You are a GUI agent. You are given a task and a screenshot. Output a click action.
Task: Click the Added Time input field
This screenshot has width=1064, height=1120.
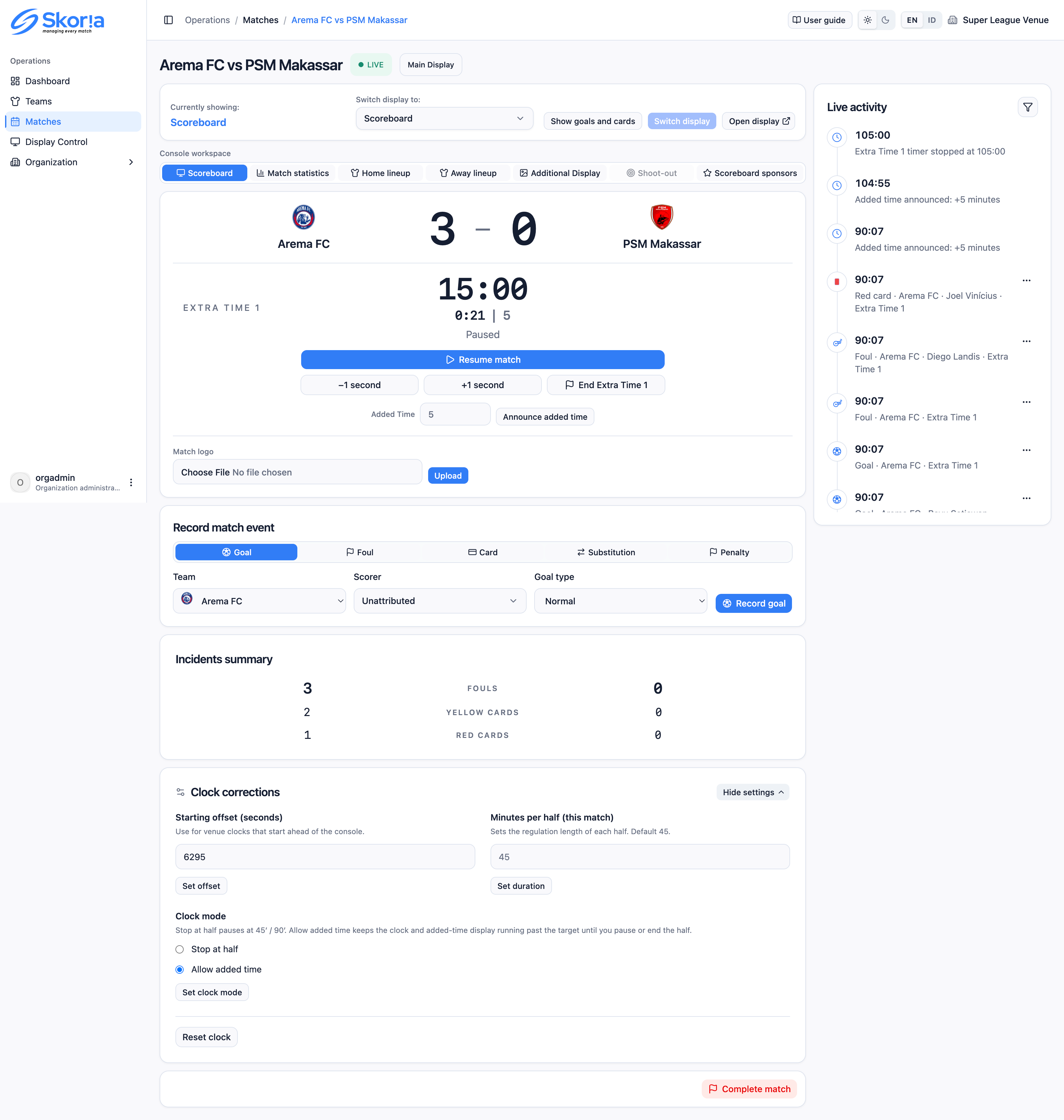[455, 415]
